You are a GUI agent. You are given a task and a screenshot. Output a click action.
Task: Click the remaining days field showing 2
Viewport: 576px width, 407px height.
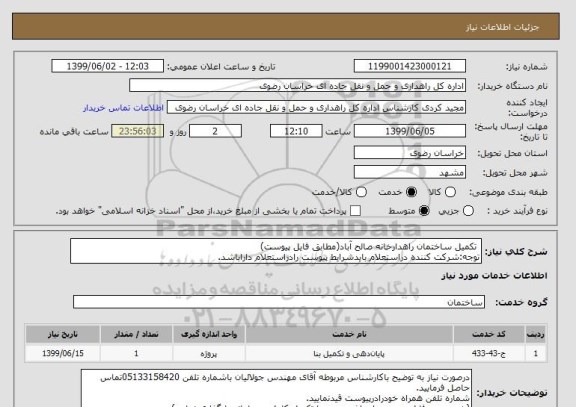tap(215, 131)
